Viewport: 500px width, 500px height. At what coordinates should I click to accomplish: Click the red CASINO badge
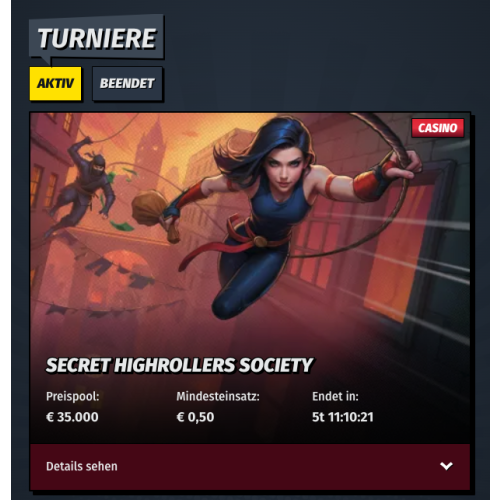[x=437, y=128]
